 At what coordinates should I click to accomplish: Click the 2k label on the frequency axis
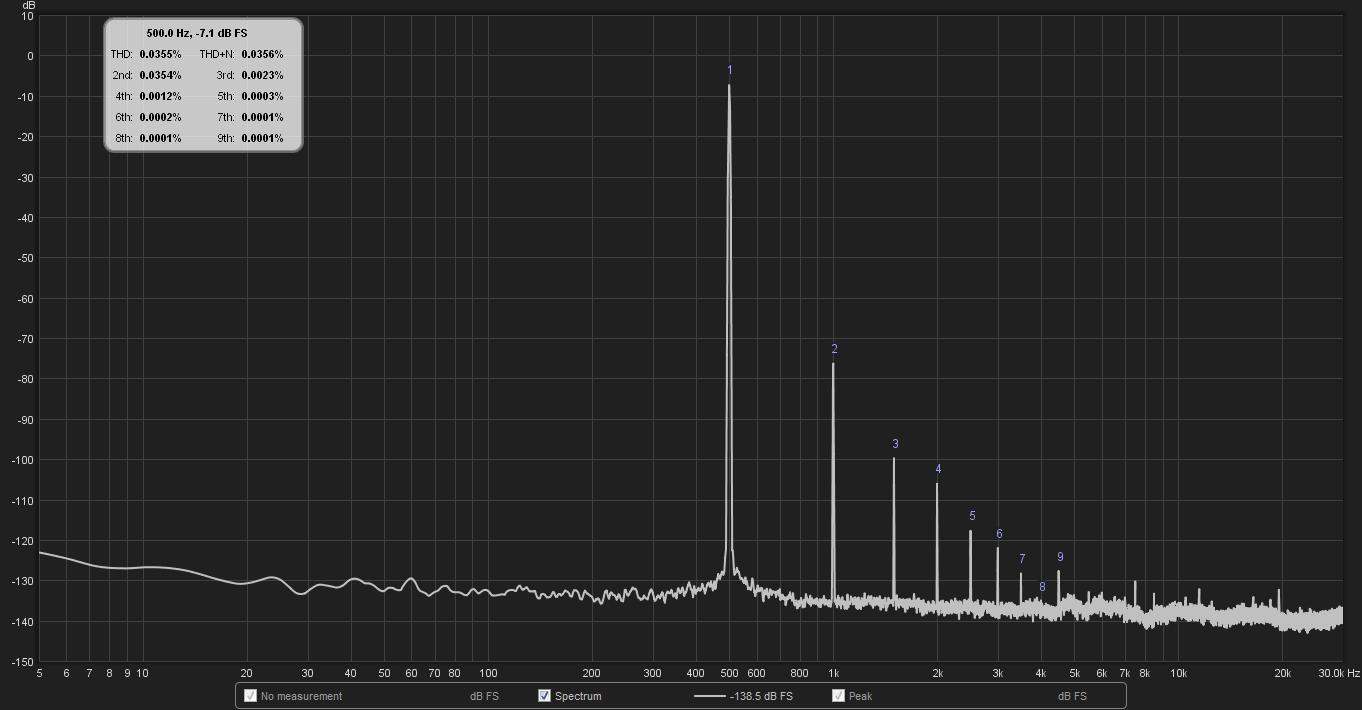(x=937, y=674)
